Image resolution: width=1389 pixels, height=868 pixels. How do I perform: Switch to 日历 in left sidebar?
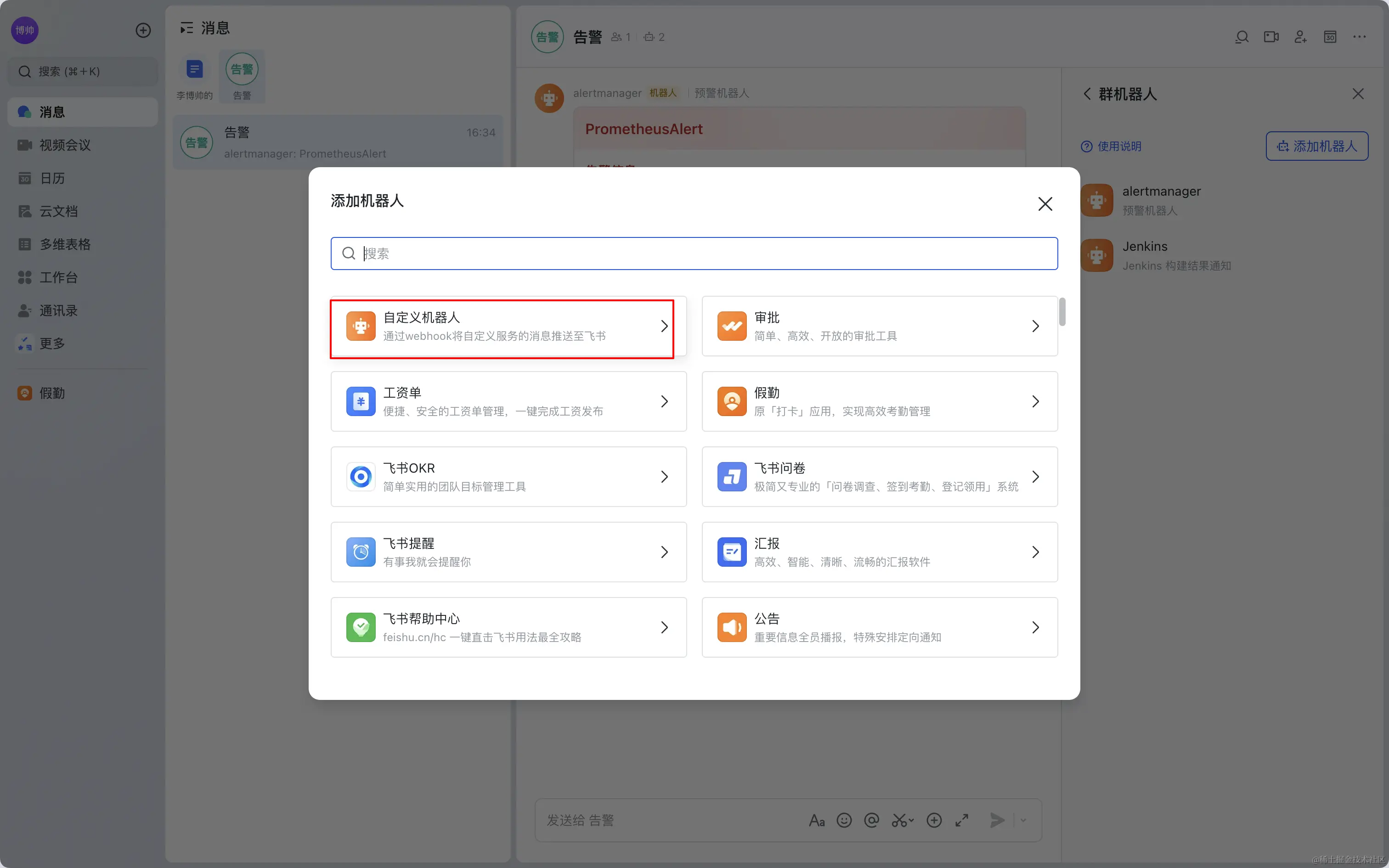(x=51, y=178)
